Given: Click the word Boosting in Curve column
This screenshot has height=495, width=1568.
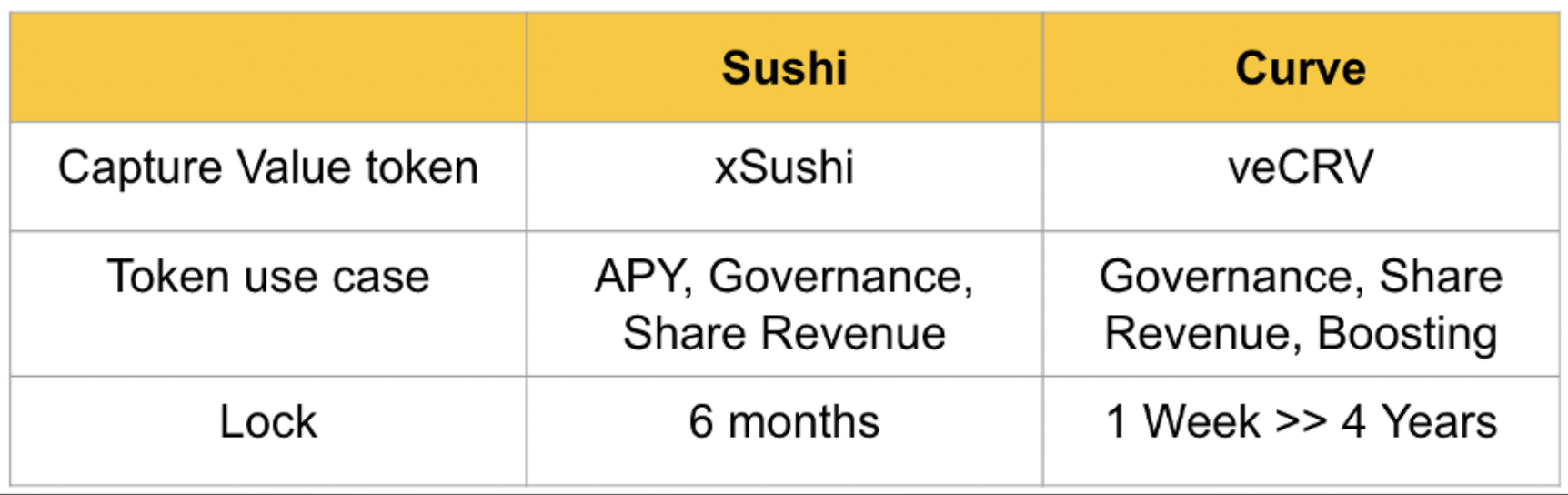Looking at the screenshot, I should click(1407, 334).
